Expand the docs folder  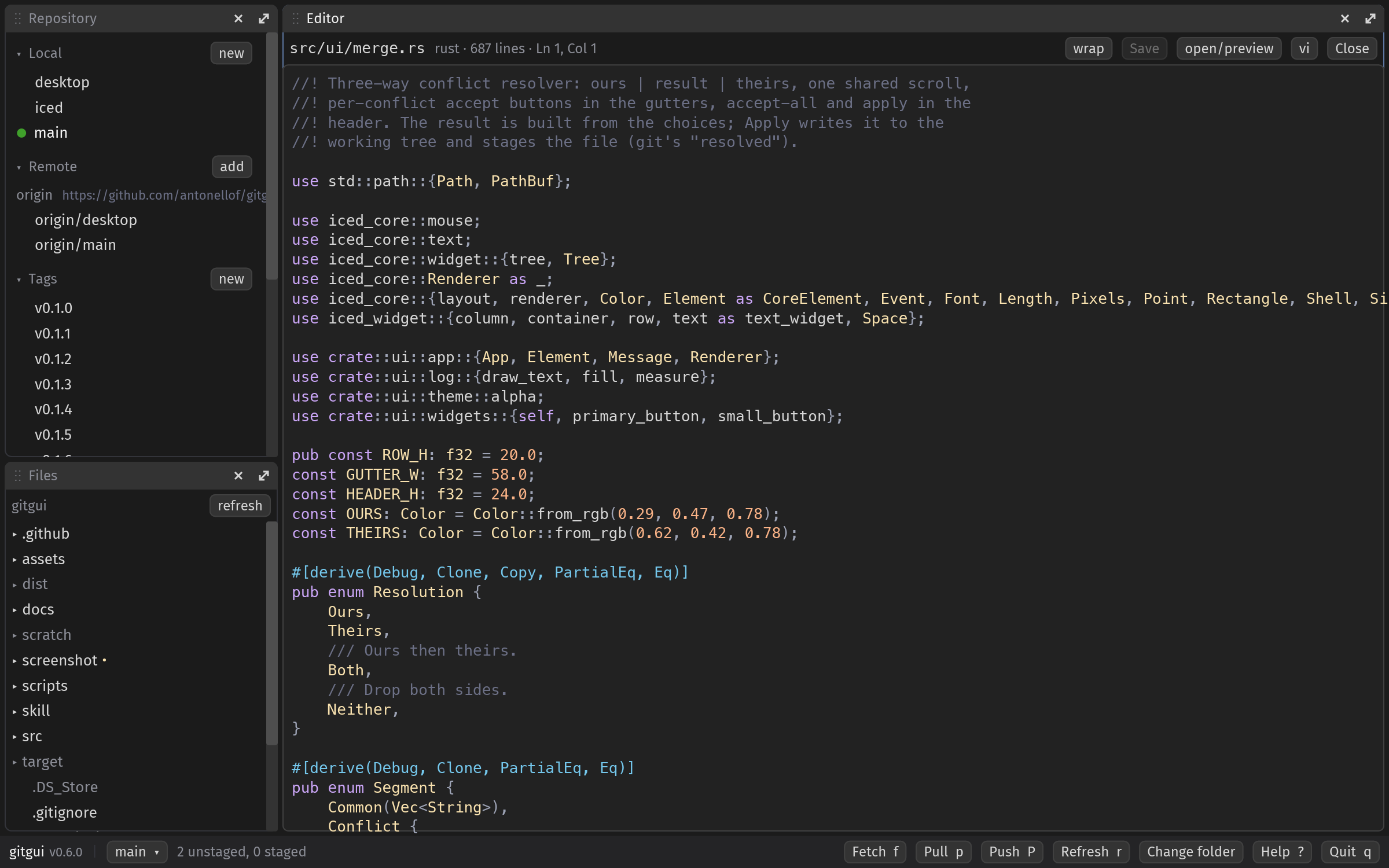click(x=14, y=610)
